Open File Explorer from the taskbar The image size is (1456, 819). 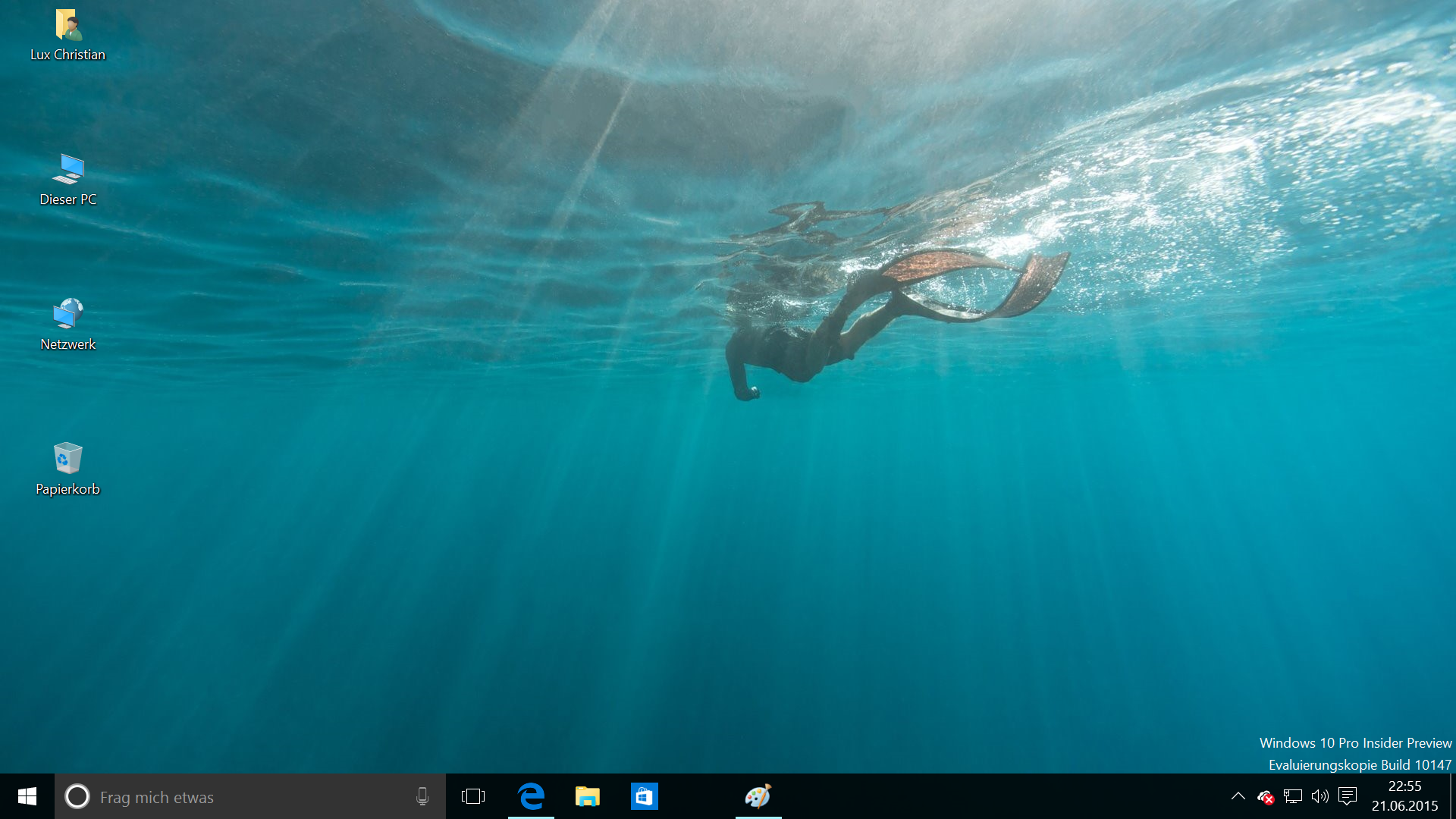tap(588, 796)
